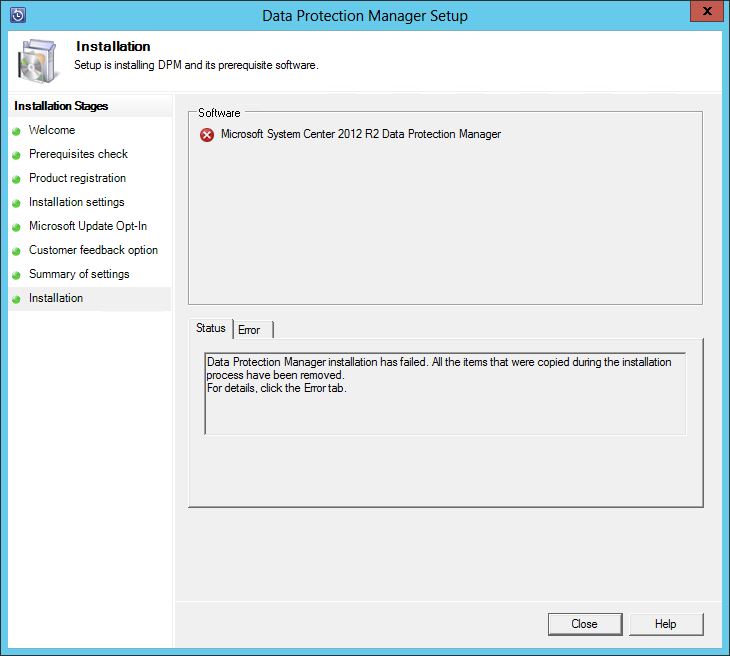Select the Summary of settings stage
Viewport: 730px width, 656px height.
click(x=79, y=274)
